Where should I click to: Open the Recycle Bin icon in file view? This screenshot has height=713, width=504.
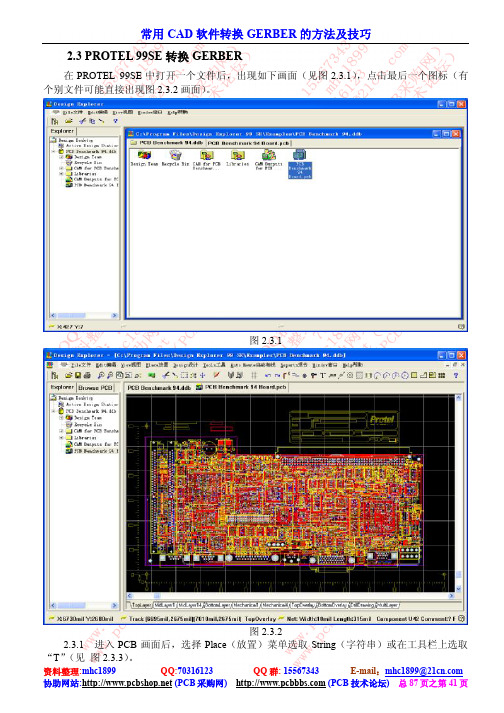pos(176,156)
